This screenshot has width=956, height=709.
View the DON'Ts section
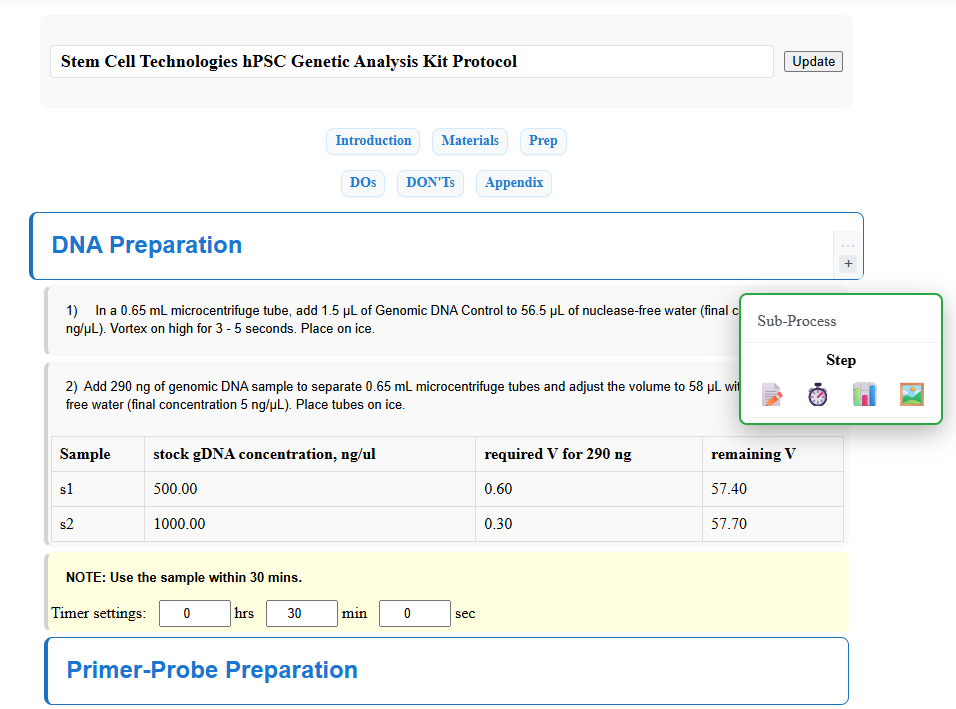tap(430, 183)
